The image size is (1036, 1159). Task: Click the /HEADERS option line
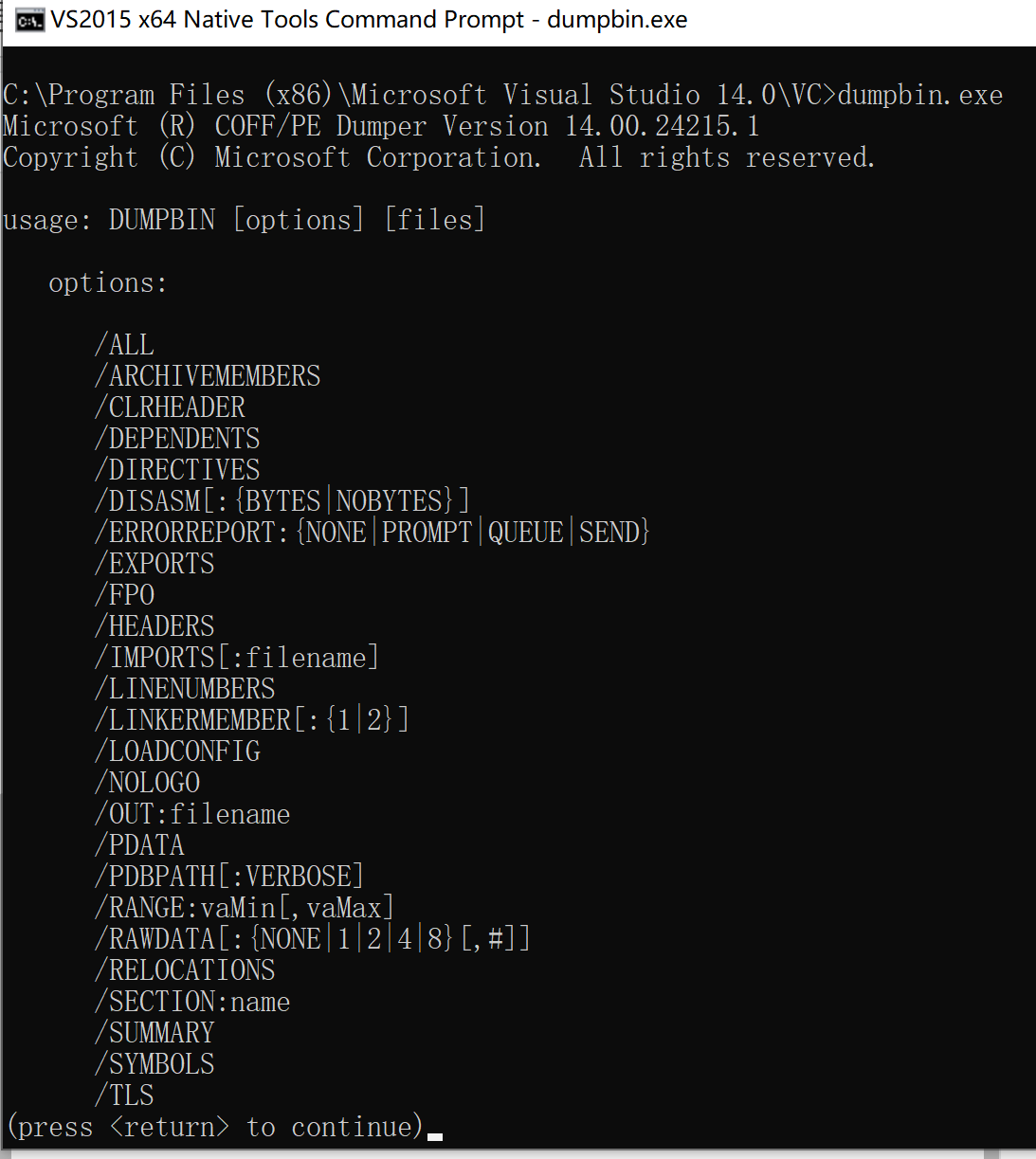point(154,625)
